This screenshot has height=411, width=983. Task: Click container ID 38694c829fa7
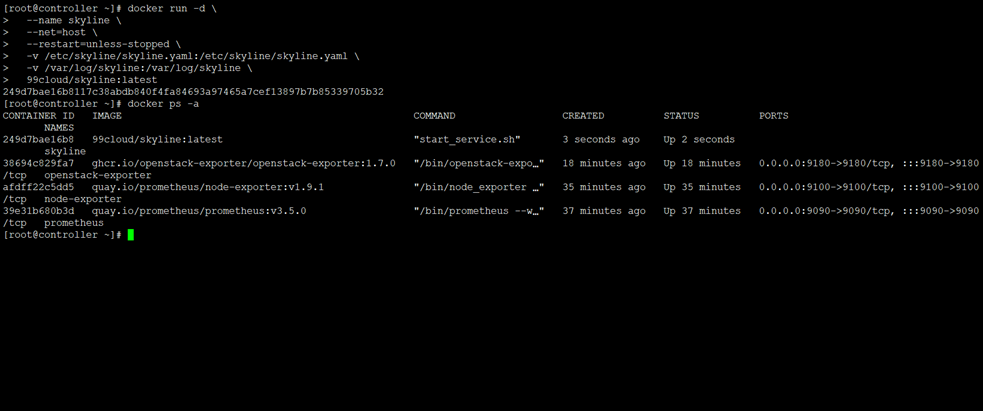[38, 164]
